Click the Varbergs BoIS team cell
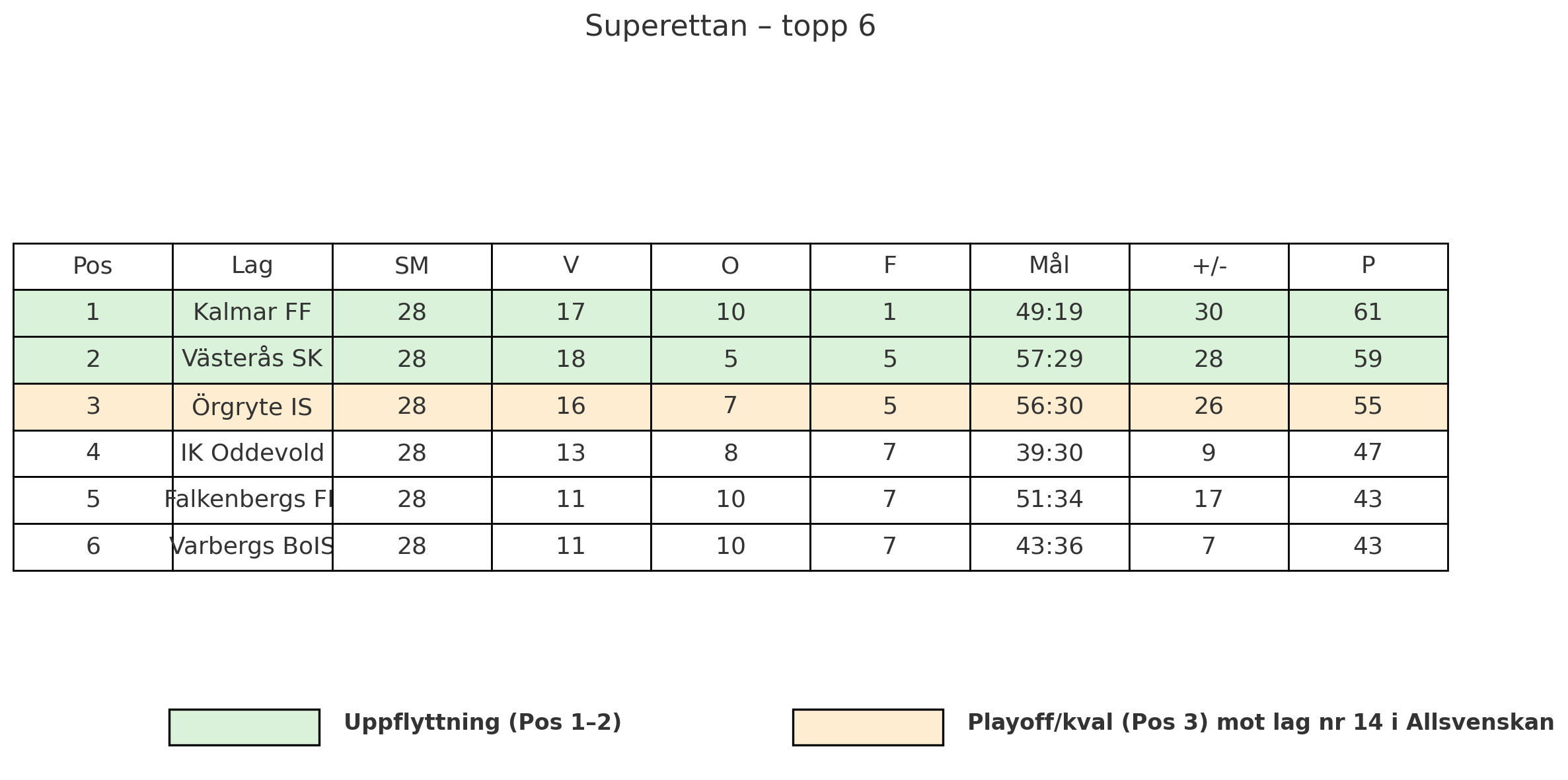Screen dimensions: 1568x780 point(252,547)
